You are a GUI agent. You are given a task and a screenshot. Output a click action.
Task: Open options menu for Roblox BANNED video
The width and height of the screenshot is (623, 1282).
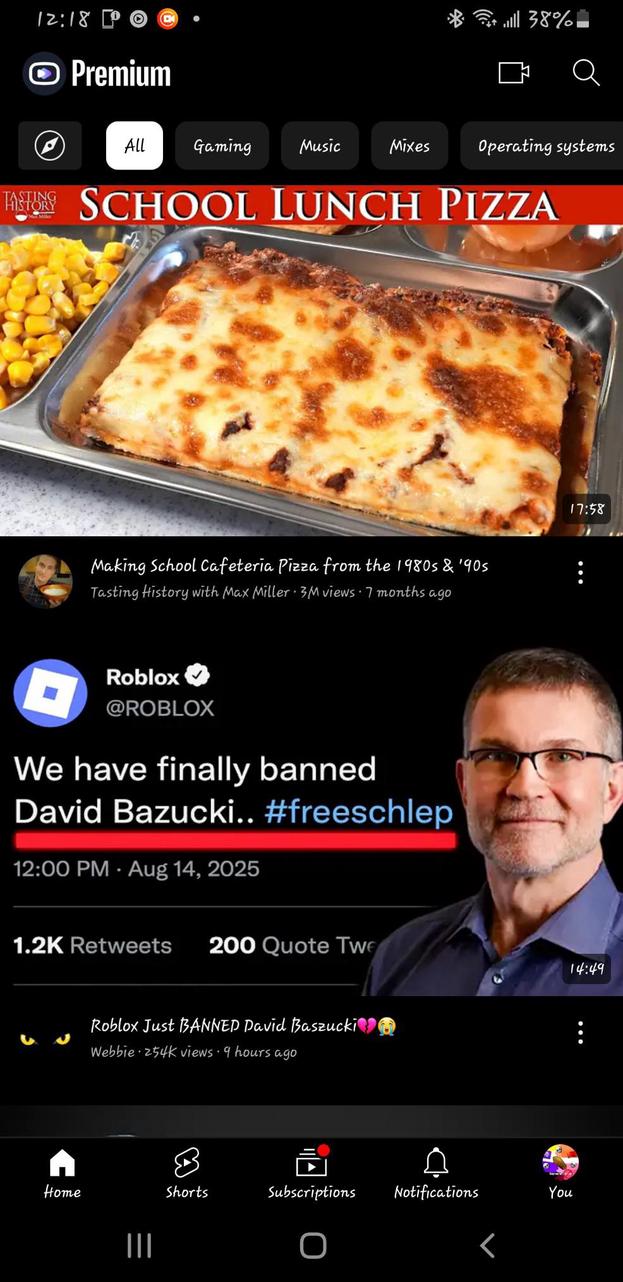point(580,1033)
